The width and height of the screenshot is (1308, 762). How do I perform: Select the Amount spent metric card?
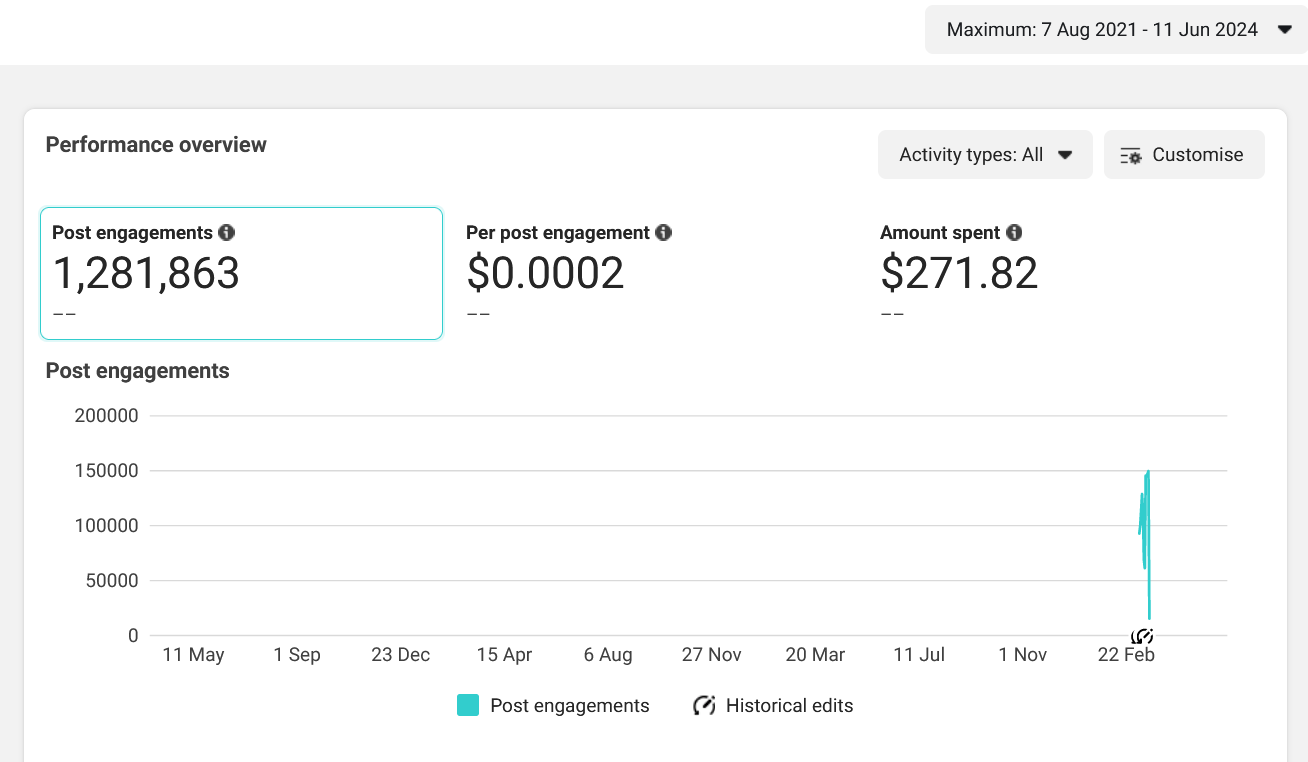coord(1068,273)
